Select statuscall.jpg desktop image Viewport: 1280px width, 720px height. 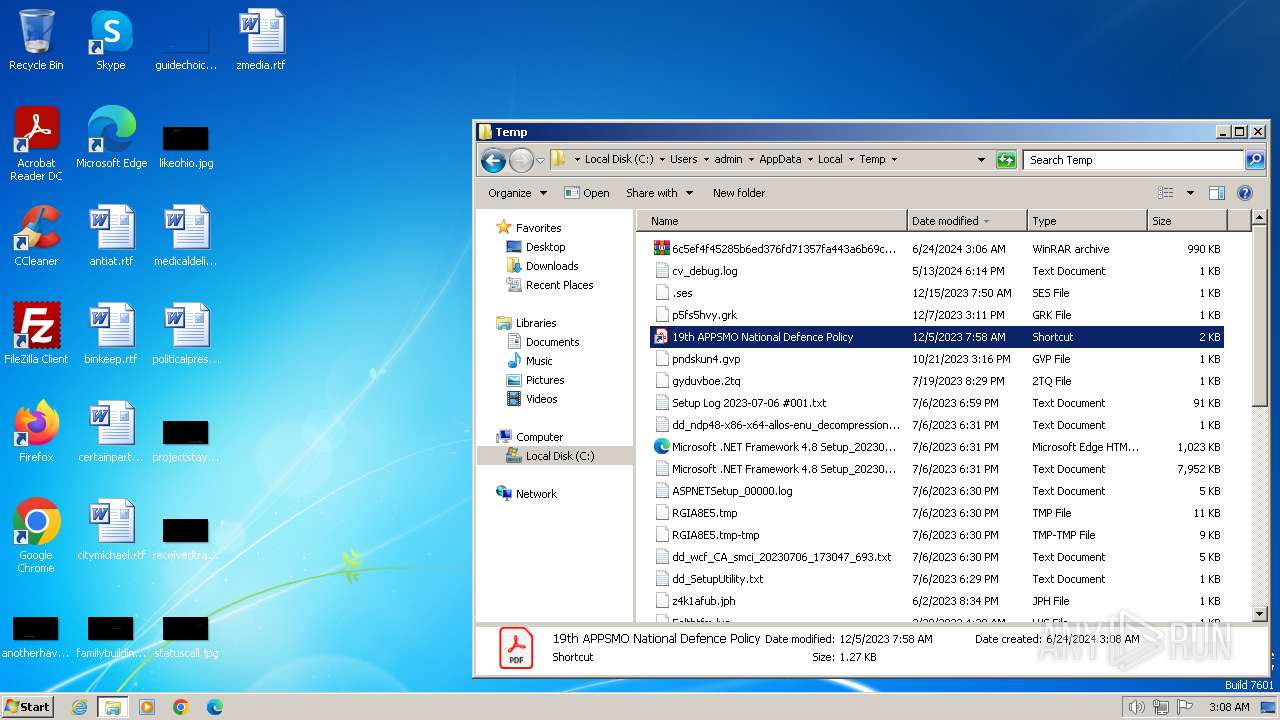click(x=186, y=636)
